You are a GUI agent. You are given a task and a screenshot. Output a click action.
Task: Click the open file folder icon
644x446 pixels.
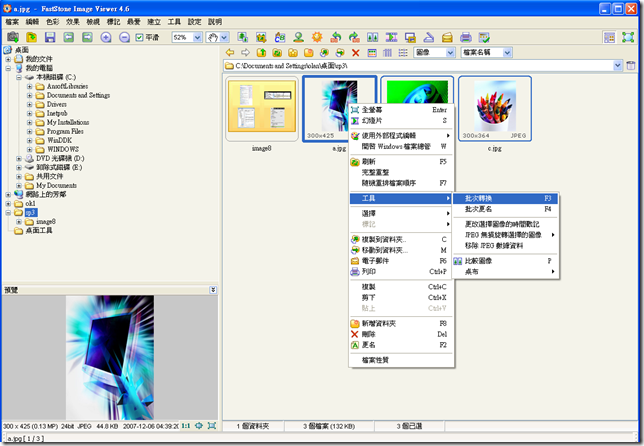tap(32, 37)
